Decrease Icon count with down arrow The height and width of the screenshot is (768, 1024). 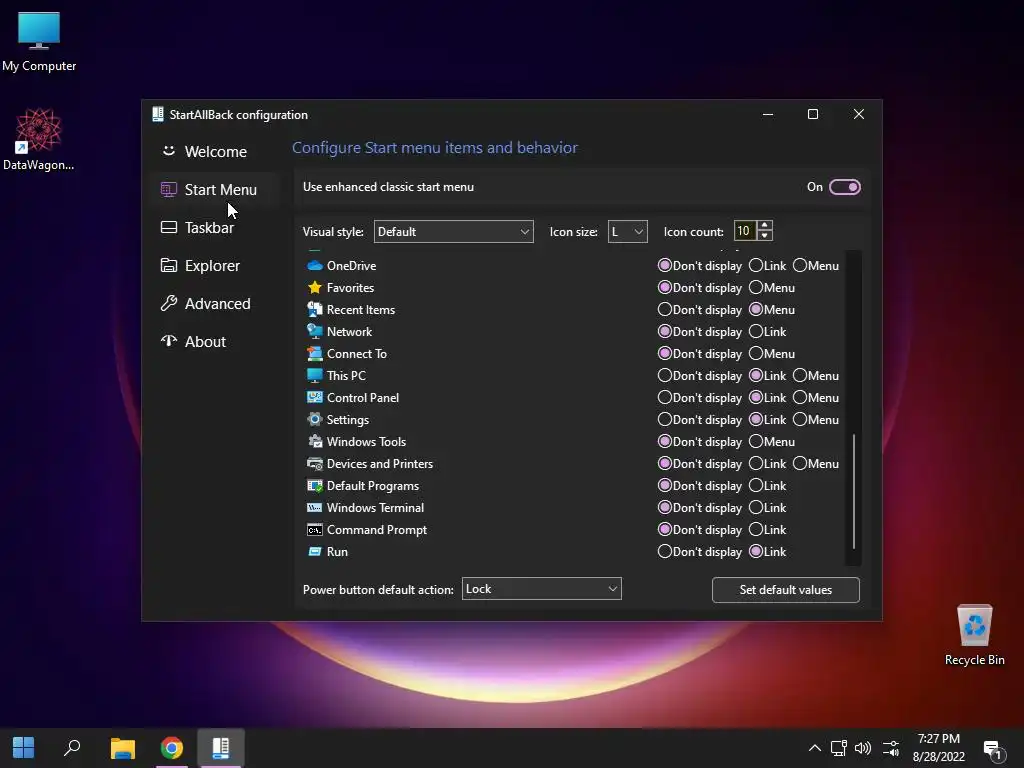(764, 236)
